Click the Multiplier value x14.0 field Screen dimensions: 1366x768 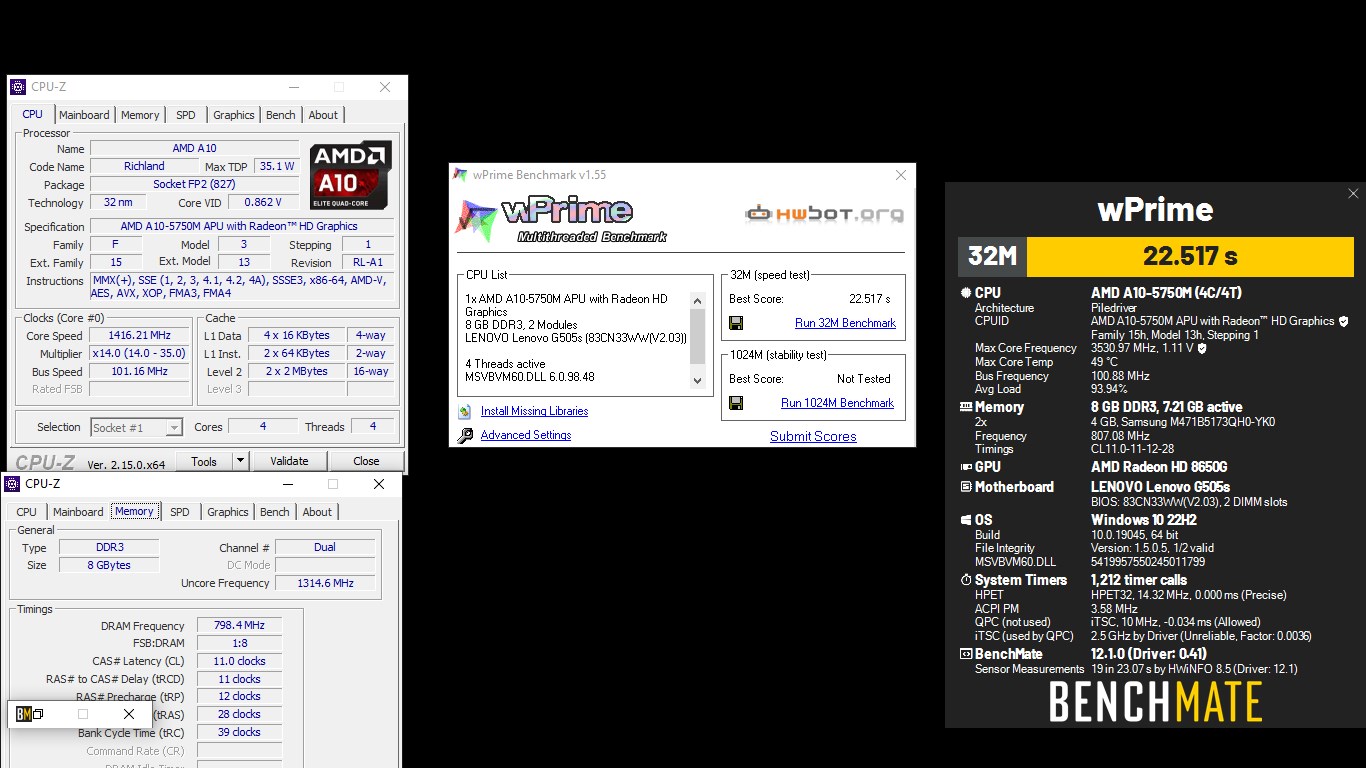point(139,354)
